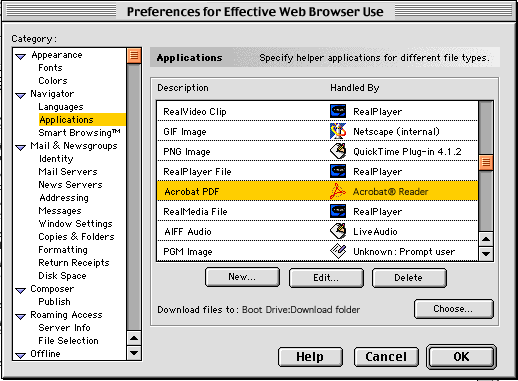The image size is (518, 381).
Task: Select the RealMedia File row
Action: (x=317, y=211)
